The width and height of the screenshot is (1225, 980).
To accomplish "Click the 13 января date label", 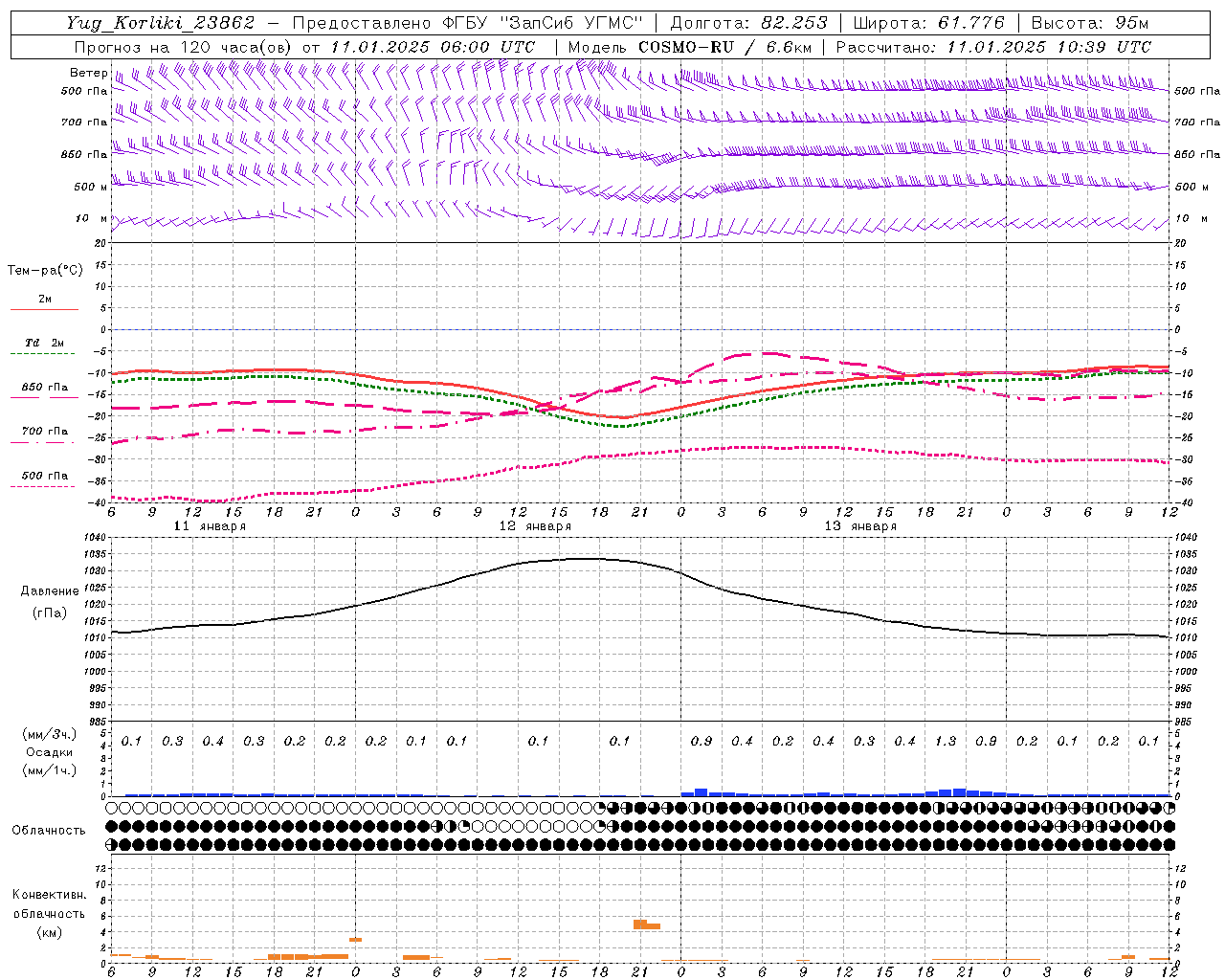I will pos(860,526).
